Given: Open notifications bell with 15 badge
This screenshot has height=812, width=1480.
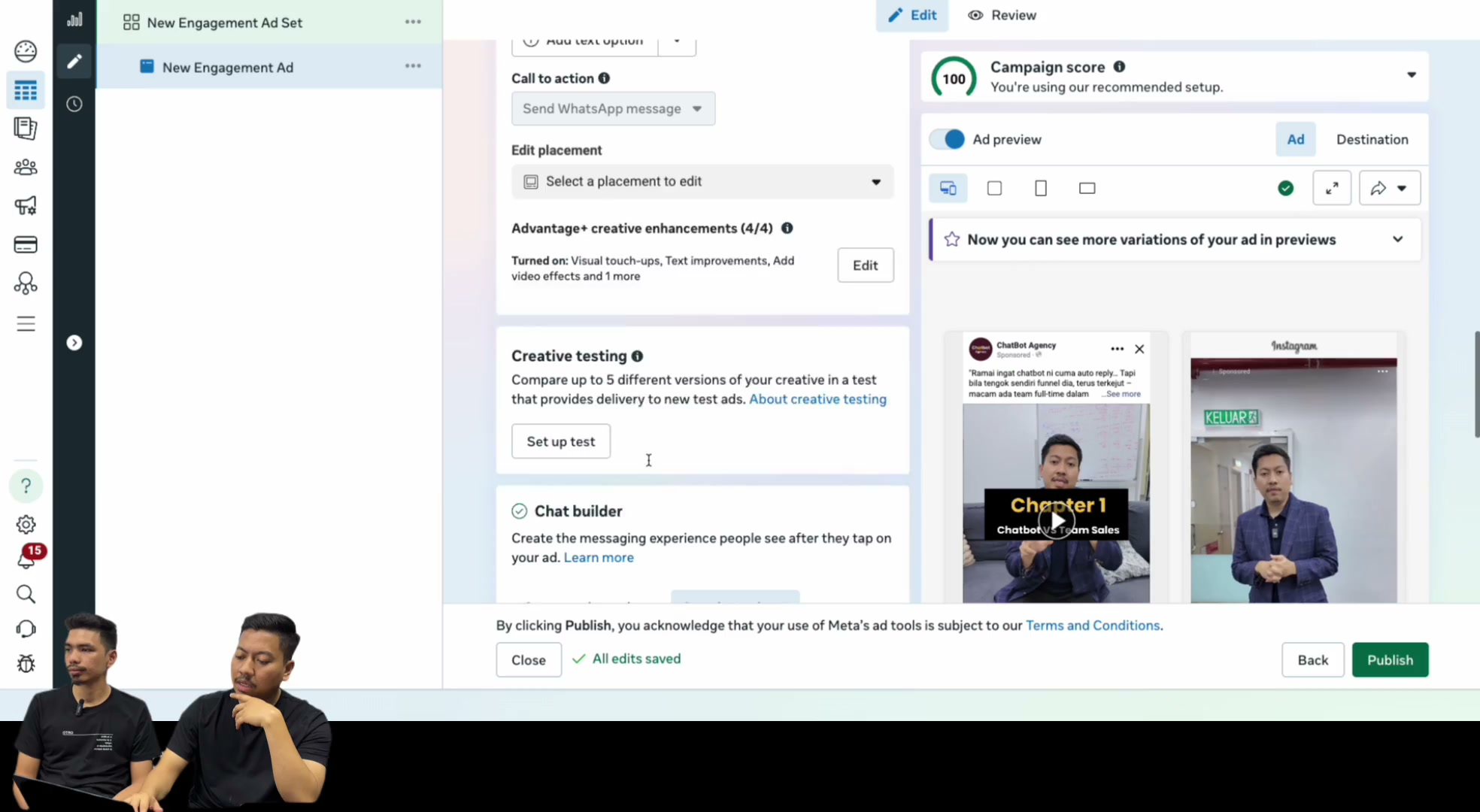Looking at the screenshot, I should [29, 557].
